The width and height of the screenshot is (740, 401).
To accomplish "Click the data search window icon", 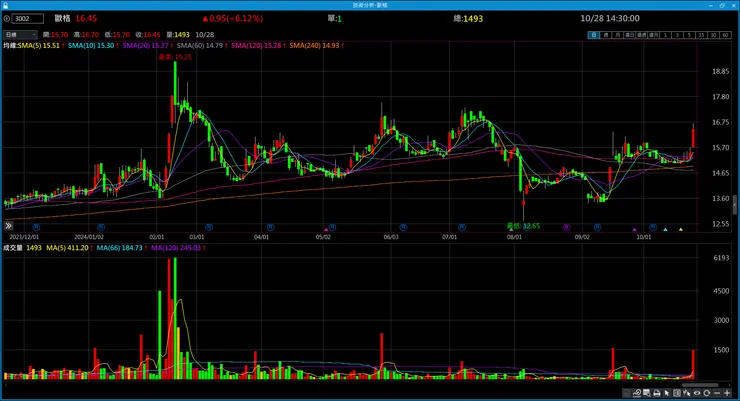I will (647, 393).
